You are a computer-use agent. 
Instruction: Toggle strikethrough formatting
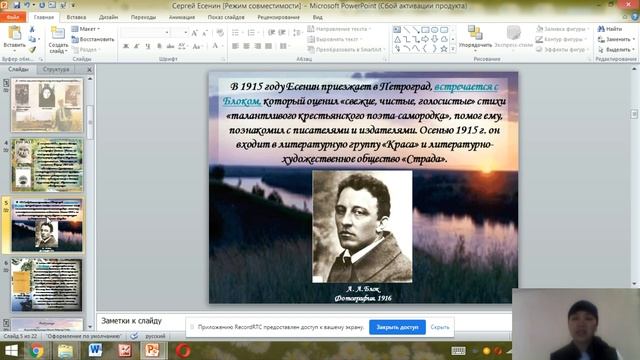tap(170, 46)
